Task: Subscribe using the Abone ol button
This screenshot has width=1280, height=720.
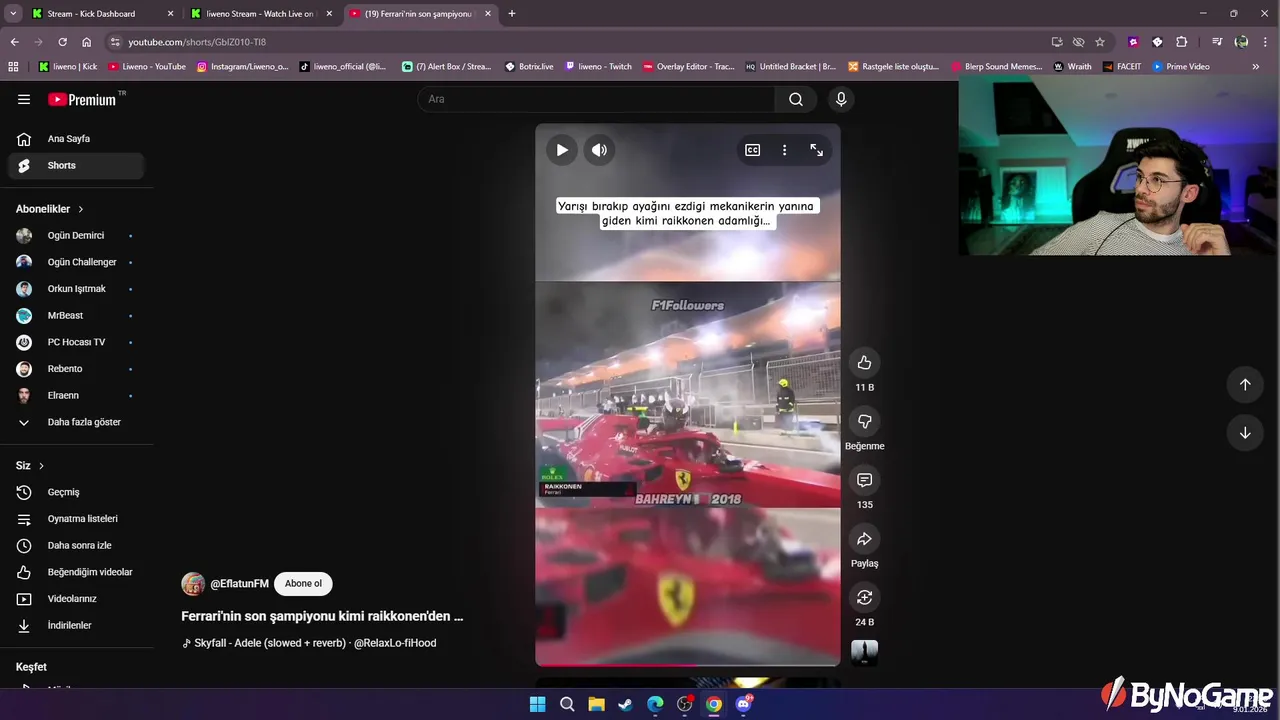Action: click(303, 584)
